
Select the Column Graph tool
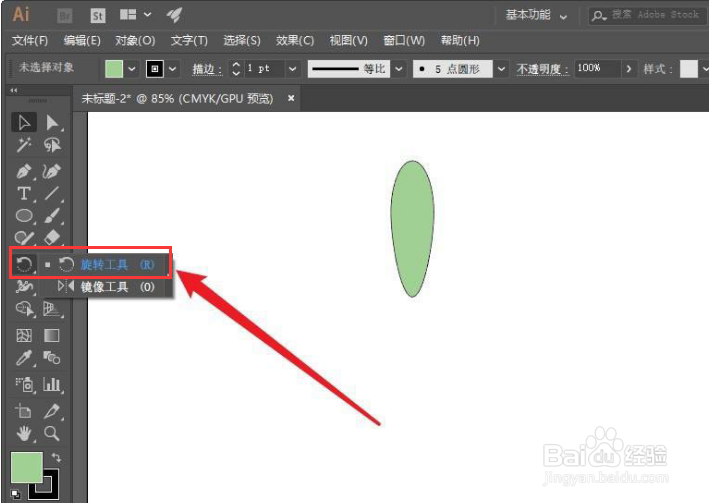(x=52, y=384)
